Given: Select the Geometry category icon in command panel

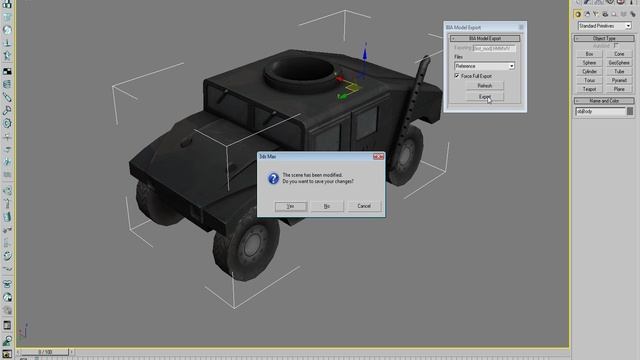Looking at the screenshot, I should pyautogui.click(x=578, y=14).
